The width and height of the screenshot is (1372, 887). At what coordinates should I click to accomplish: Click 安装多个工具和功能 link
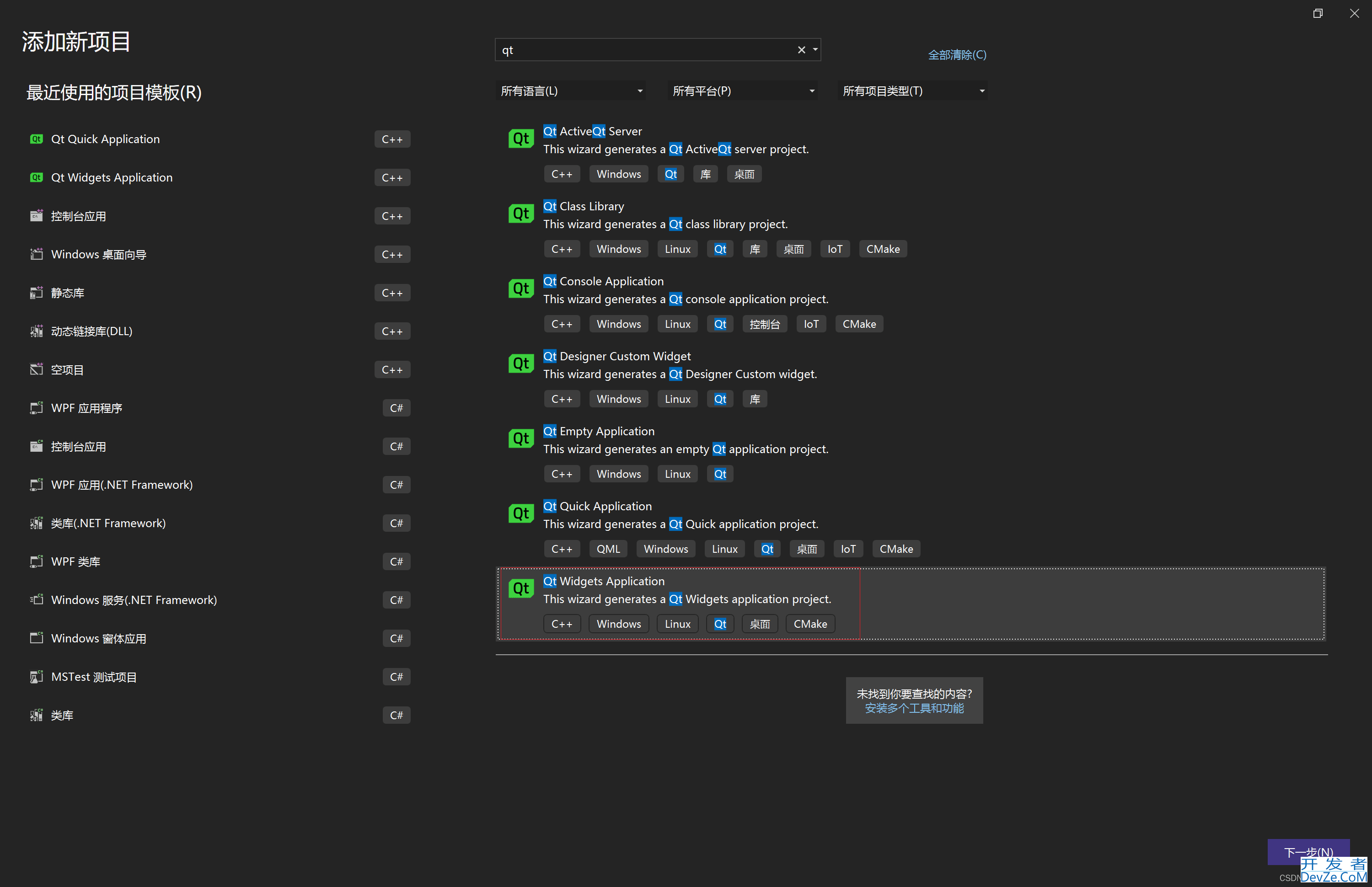point(914,708)
